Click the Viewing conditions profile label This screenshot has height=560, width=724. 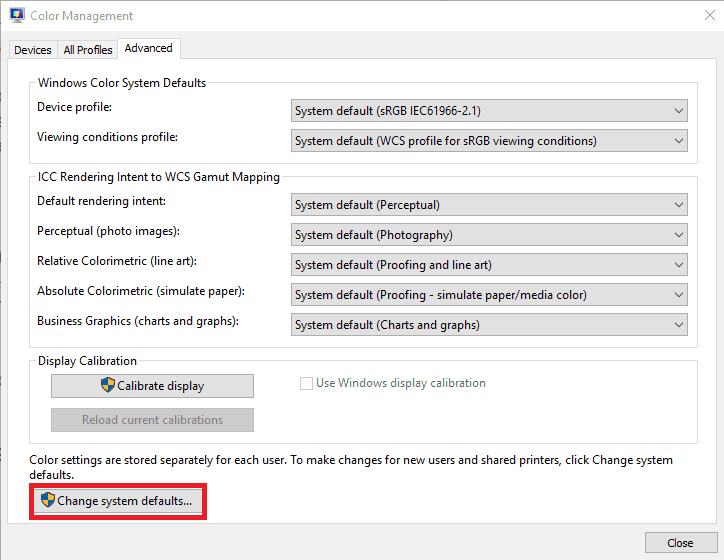[x=107, y=137]
